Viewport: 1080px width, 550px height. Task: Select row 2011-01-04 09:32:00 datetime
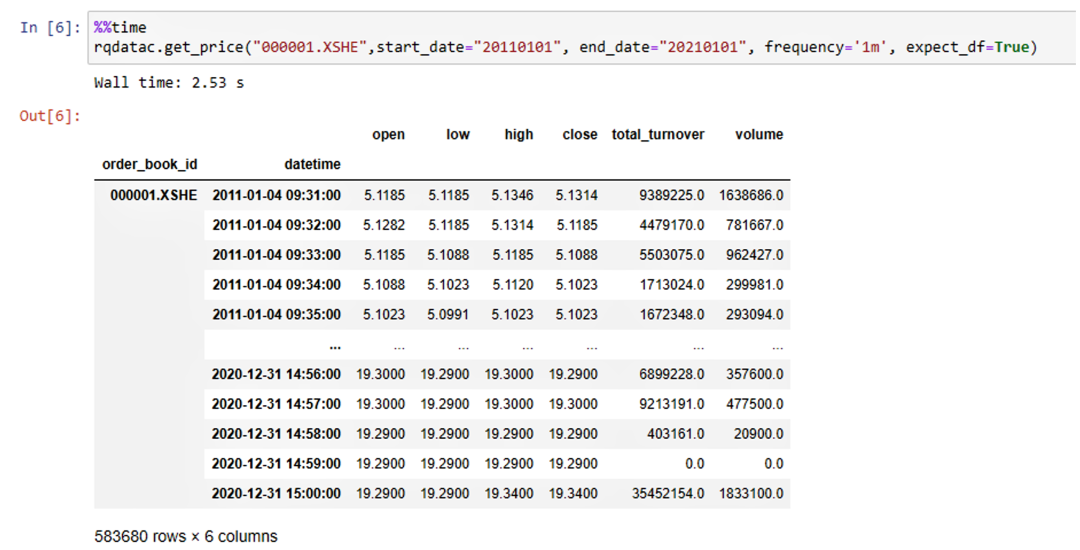pyautogui.click(x=276, y=225)
